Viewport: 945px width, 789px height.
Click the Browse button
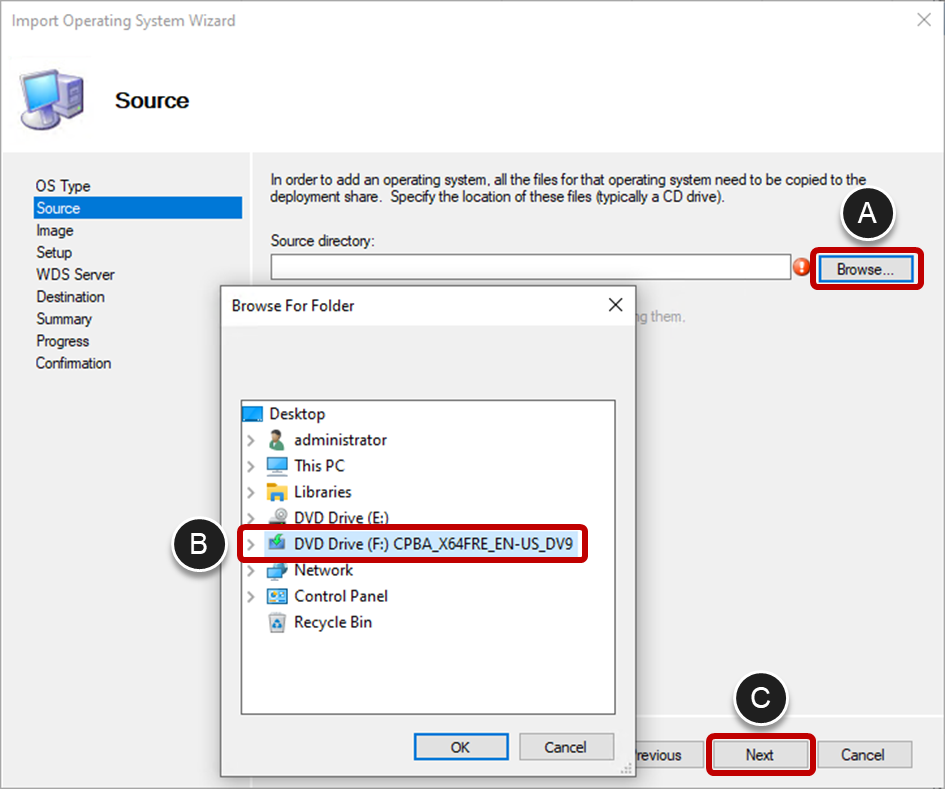click(866, 268)
